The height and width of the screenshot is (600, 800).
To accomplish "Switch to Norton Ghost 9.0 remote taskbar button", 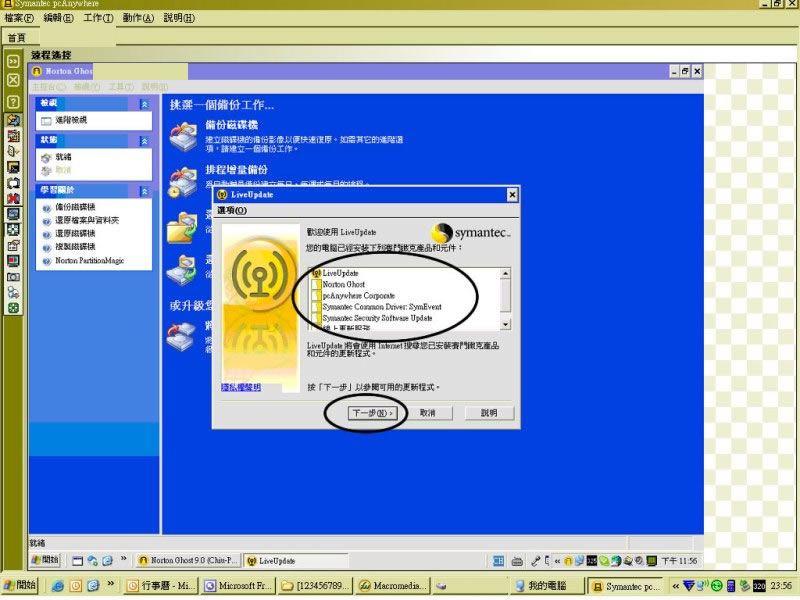I will [188, 561].
